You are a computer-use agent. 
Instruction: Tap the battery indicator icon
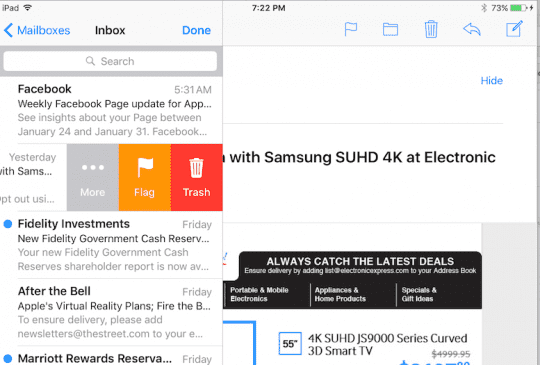[x=518, y=8]
